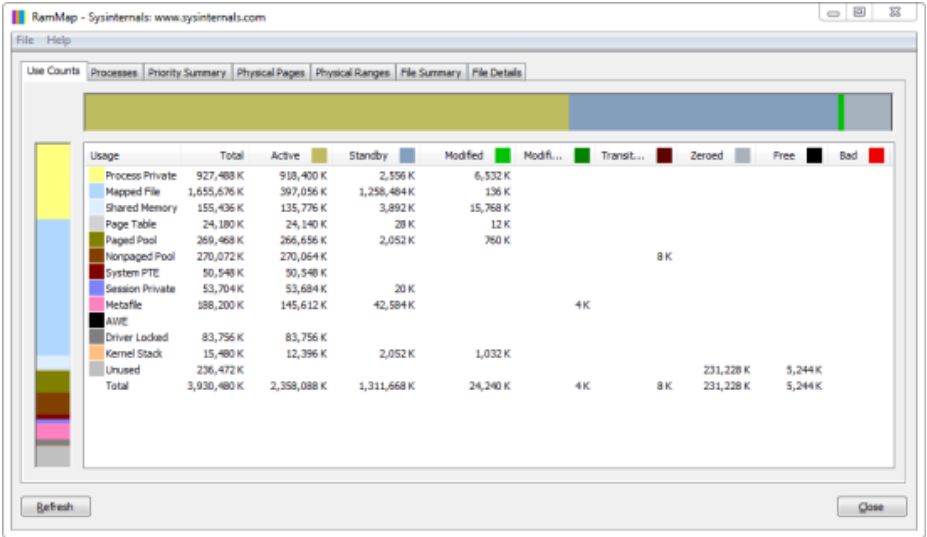Click the olive Active segment of memory bar
Image resolution: width=927 pixels, height=537 pixels.
click(x=326, y=112)
